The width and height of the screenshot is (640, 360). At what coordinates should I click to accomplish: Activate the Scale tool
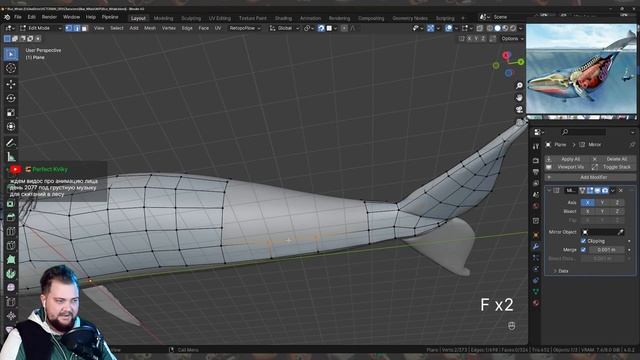(x=11, y=113)
